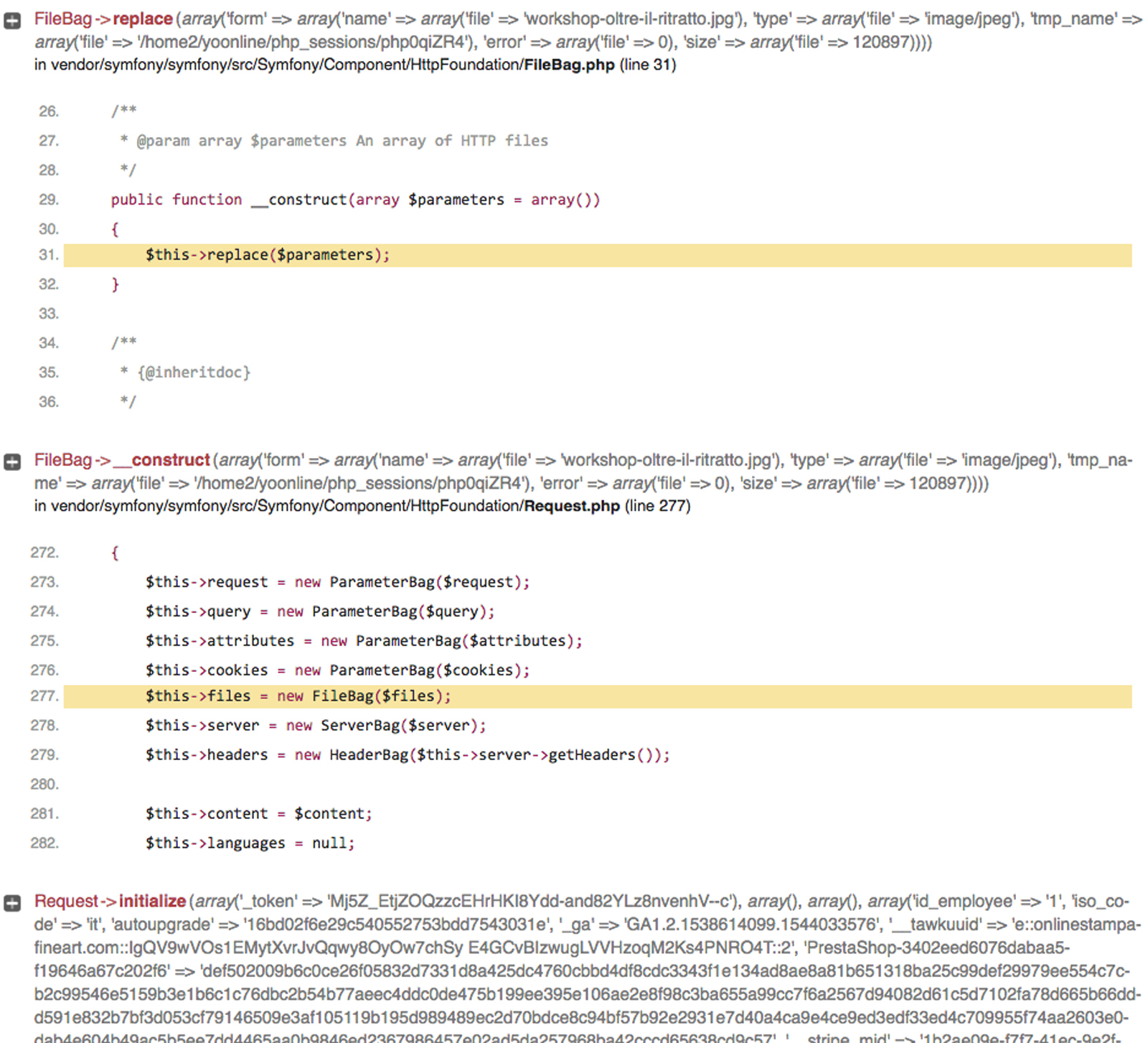Select line 273 ParameterBag request code

pyautogui.click(x=336, y=582)
